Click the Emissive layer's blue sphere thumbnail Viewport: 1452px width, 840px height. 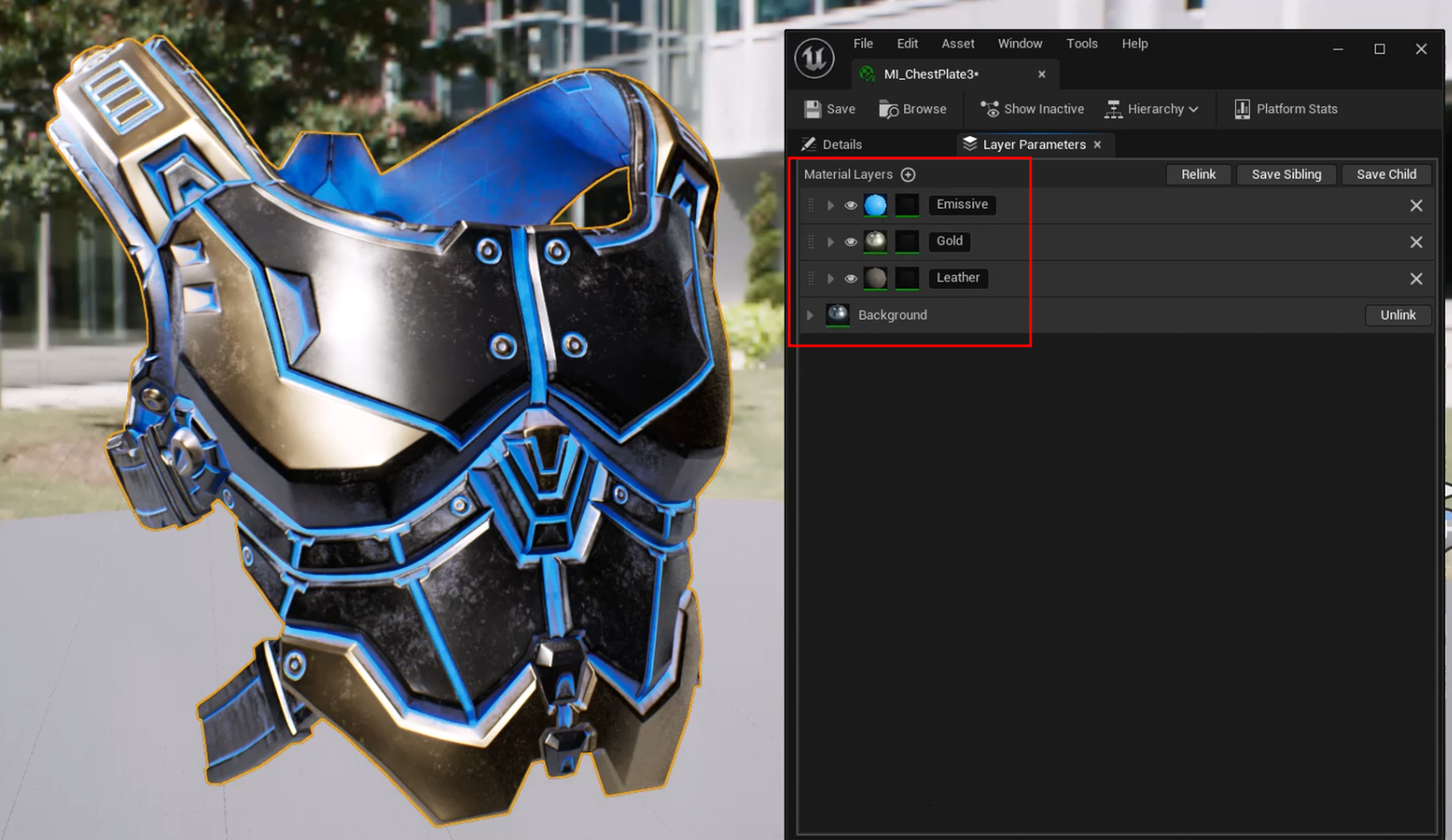875,205
